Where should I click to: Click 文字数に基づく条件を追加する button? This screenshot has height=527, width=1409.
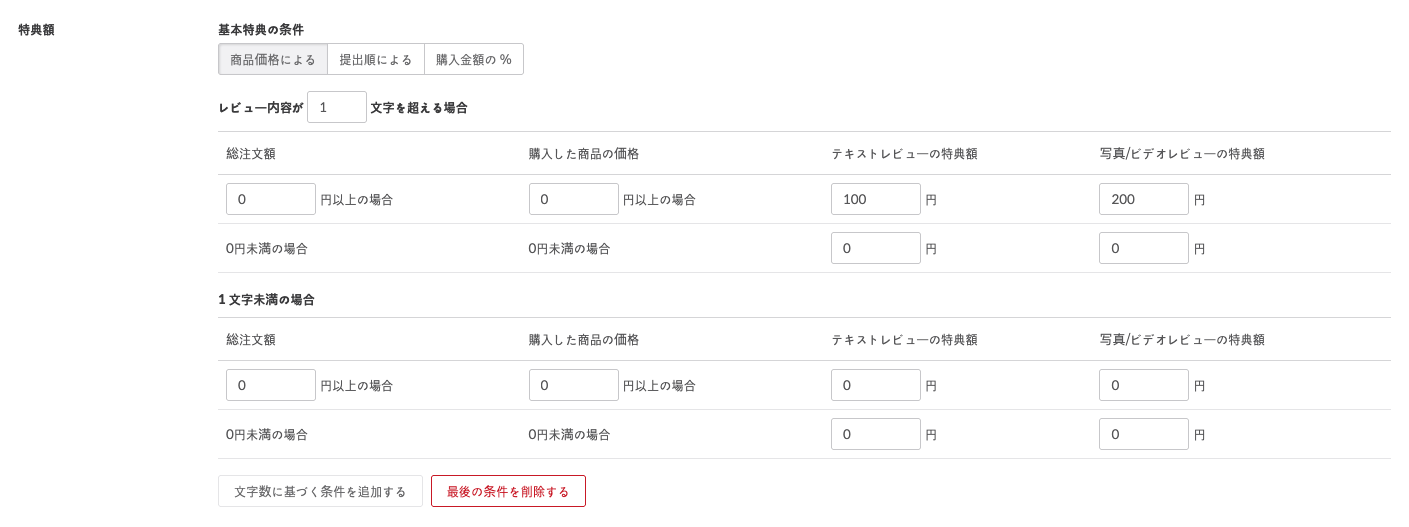tap(320, 491)
